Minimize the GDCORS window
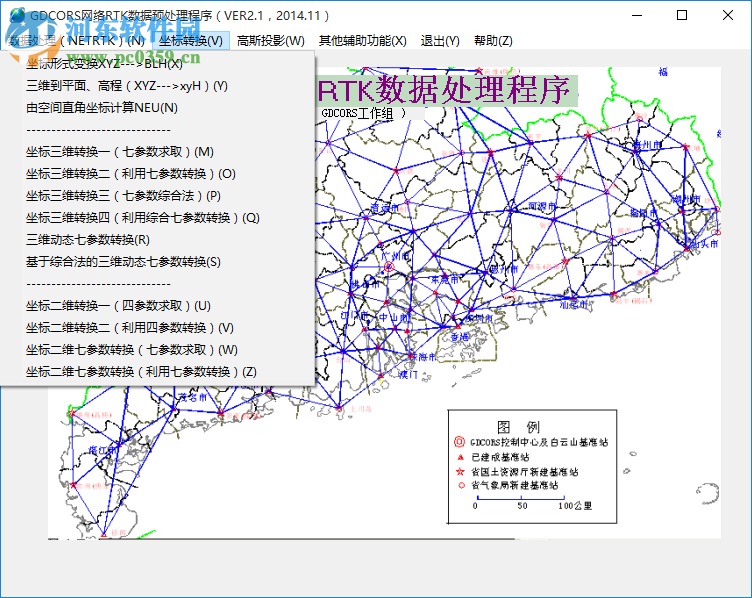752x598 pixels. 637,15
